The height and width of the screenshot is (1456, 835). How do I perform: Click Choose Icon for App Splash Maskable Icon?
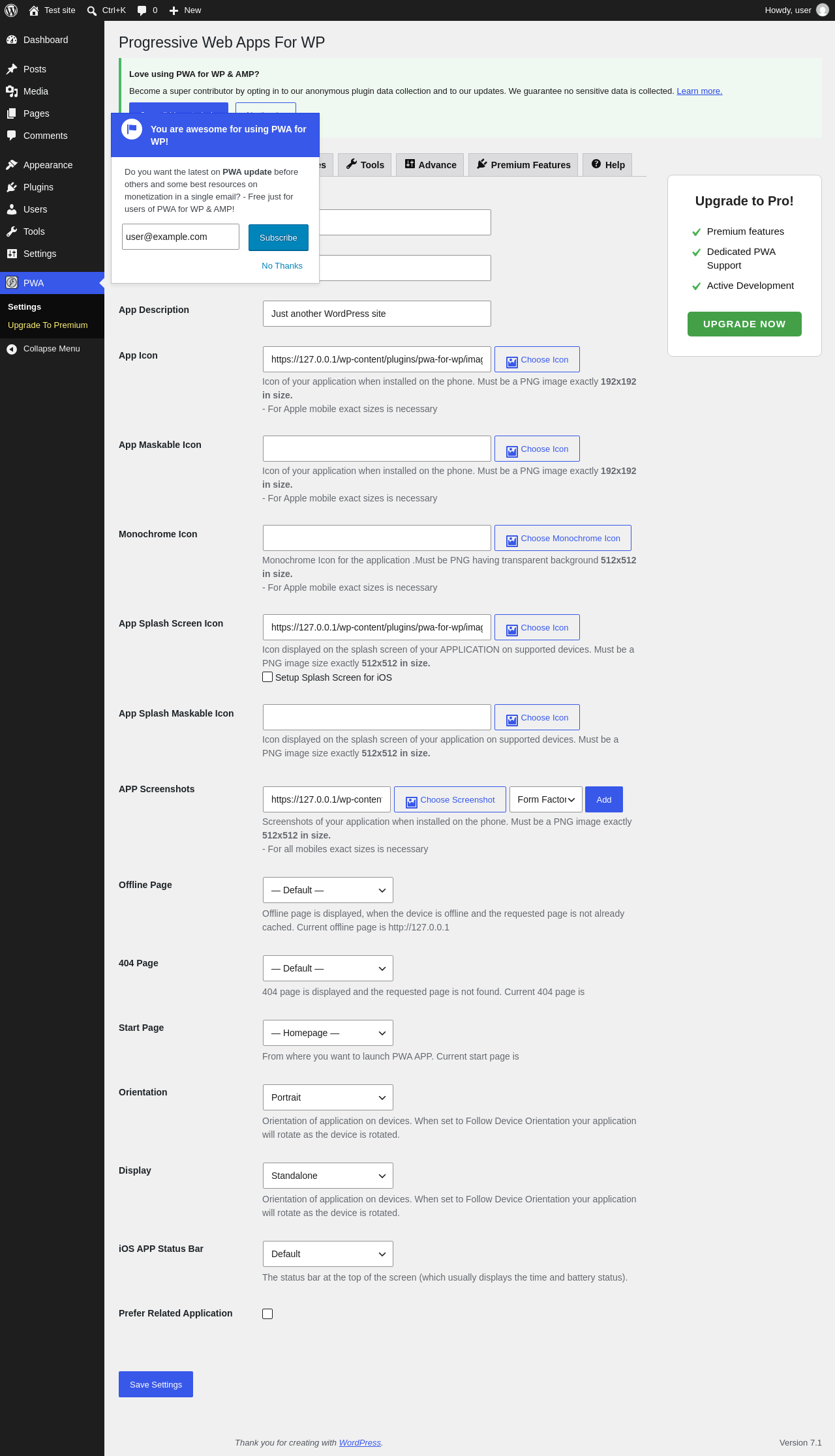[537, 717]
